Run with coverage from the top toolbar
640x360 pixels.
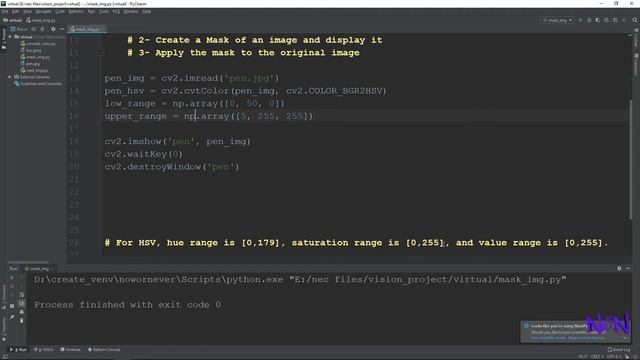pos(598,20)
